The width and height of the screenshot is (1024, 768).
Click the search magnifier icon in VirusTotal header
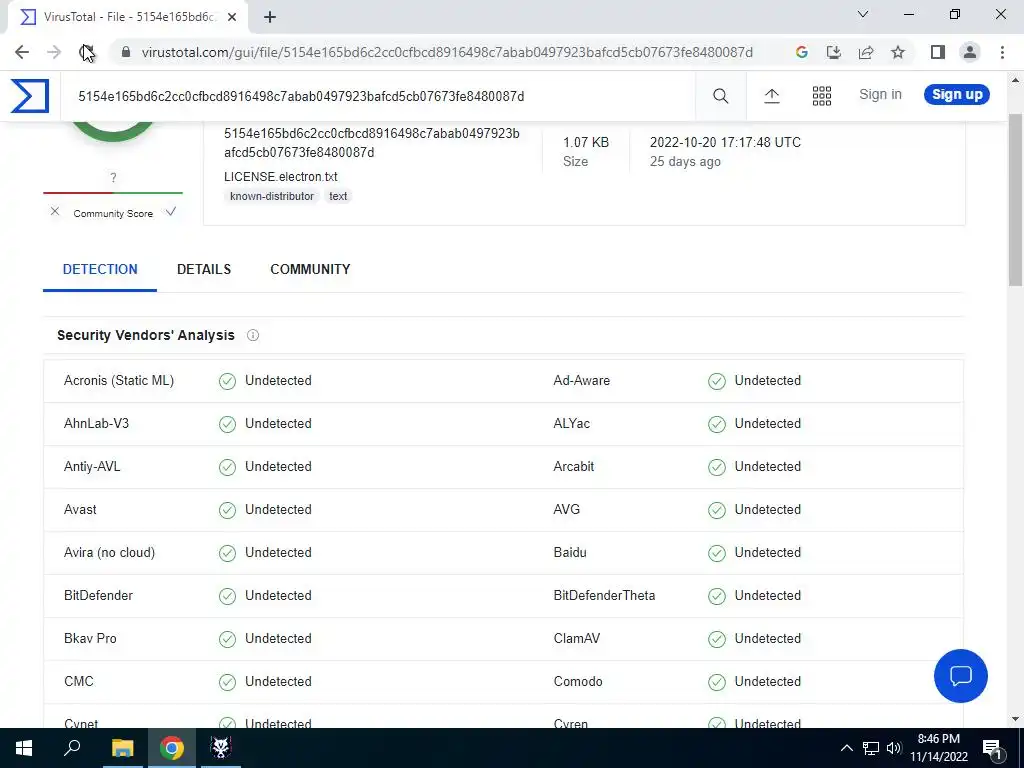click(720, 96)
